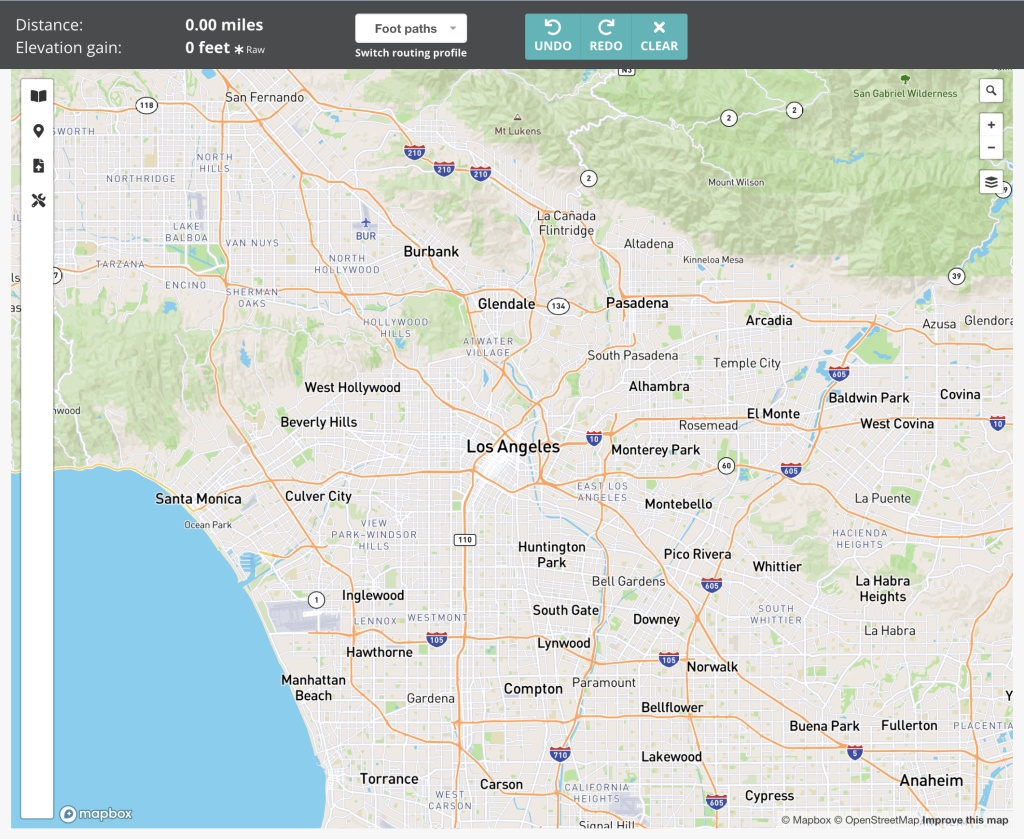Click the West Hollywood map label
Screen dimensions: 1024x839
pos(353,387)
